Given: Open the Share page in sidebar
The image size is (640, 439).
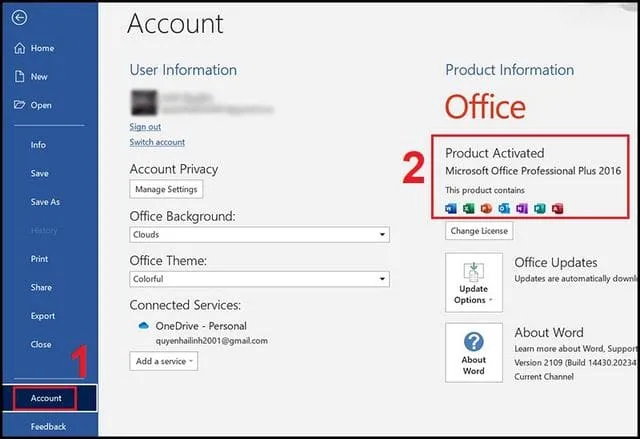Looking at the screenshot, I should tap(41, 288).
